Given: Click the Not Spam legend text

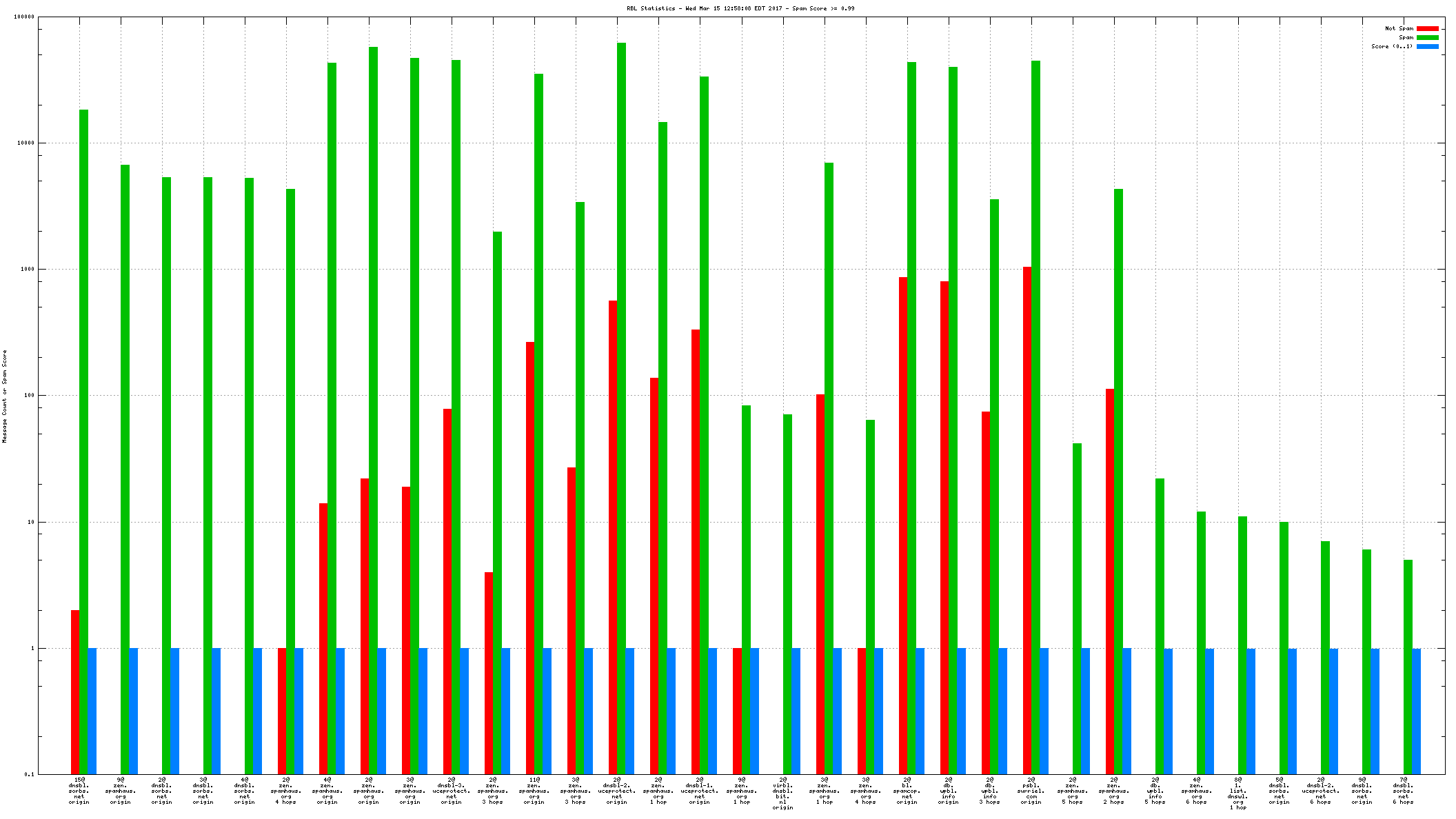Looking at the screenshot, I should [1399, 29].
